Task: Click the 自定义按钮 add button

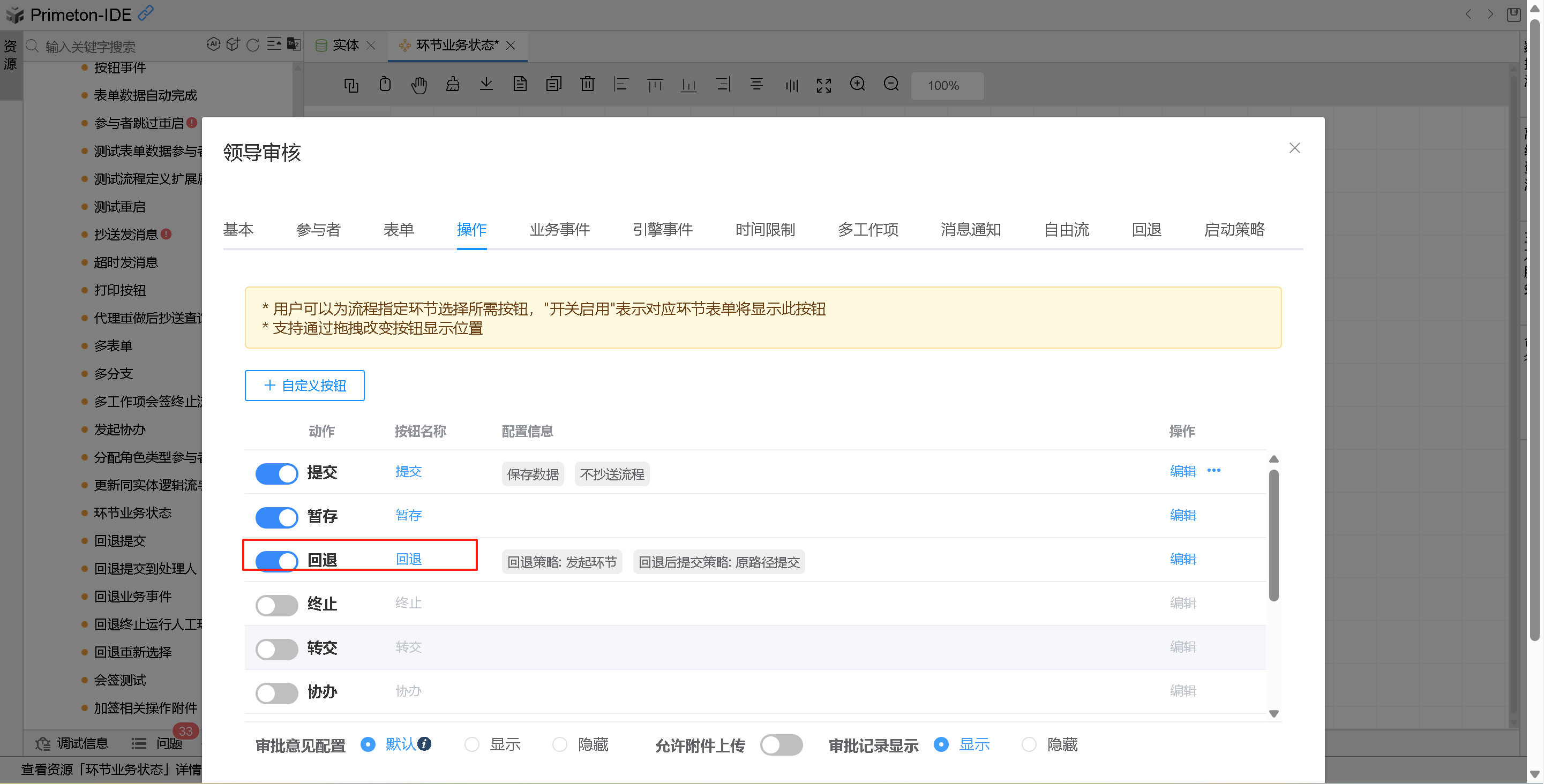Action: 304,385
